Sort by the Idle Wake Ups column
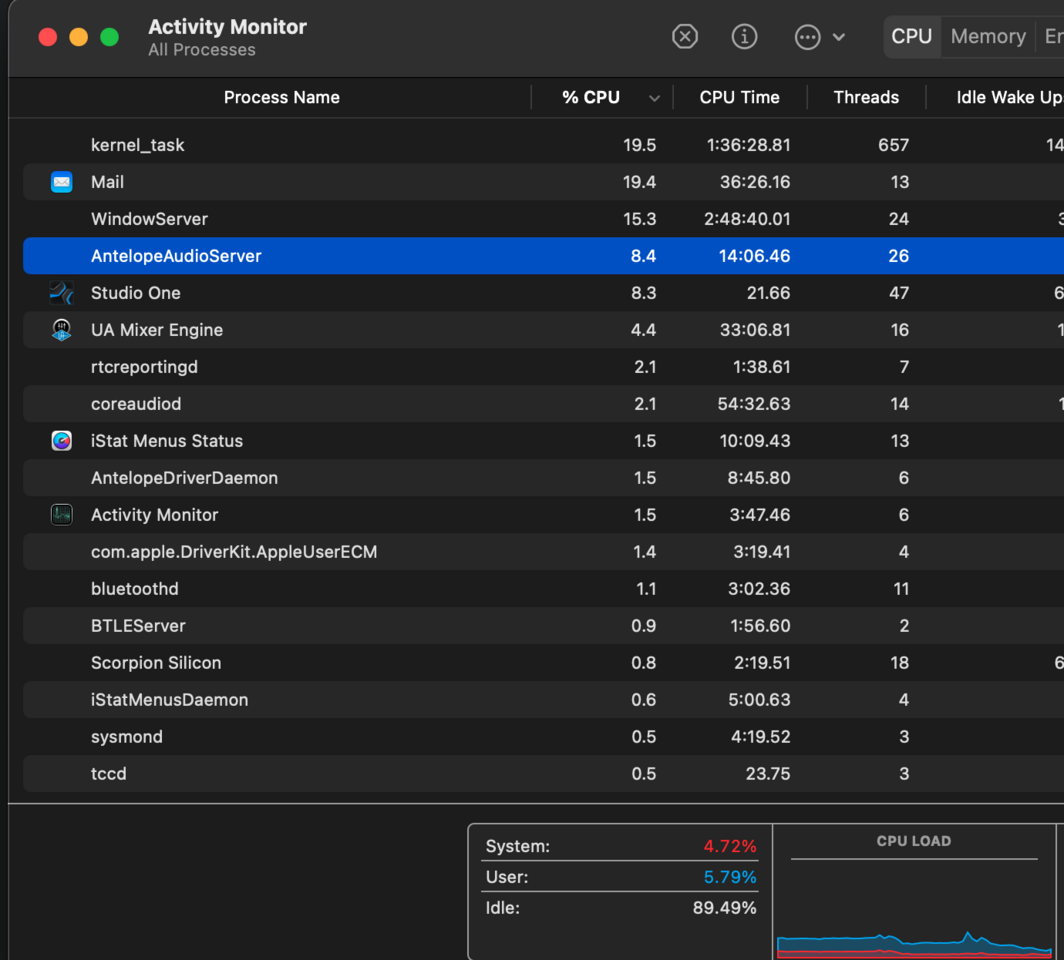Screen dimensions: 1064x960 1010,98
